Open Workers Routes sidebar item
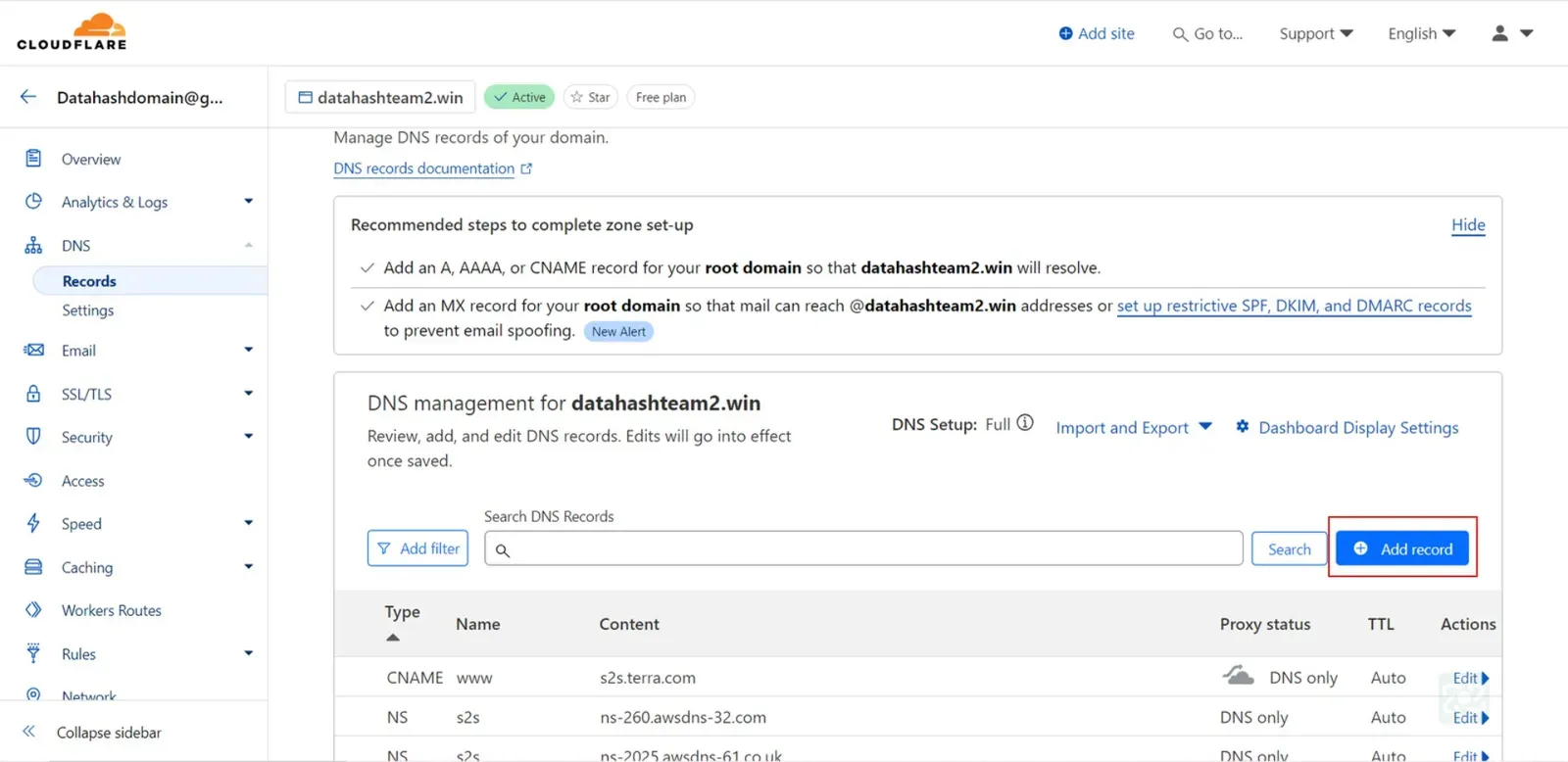Screen dimensions: 1568x762 (112, 610)
